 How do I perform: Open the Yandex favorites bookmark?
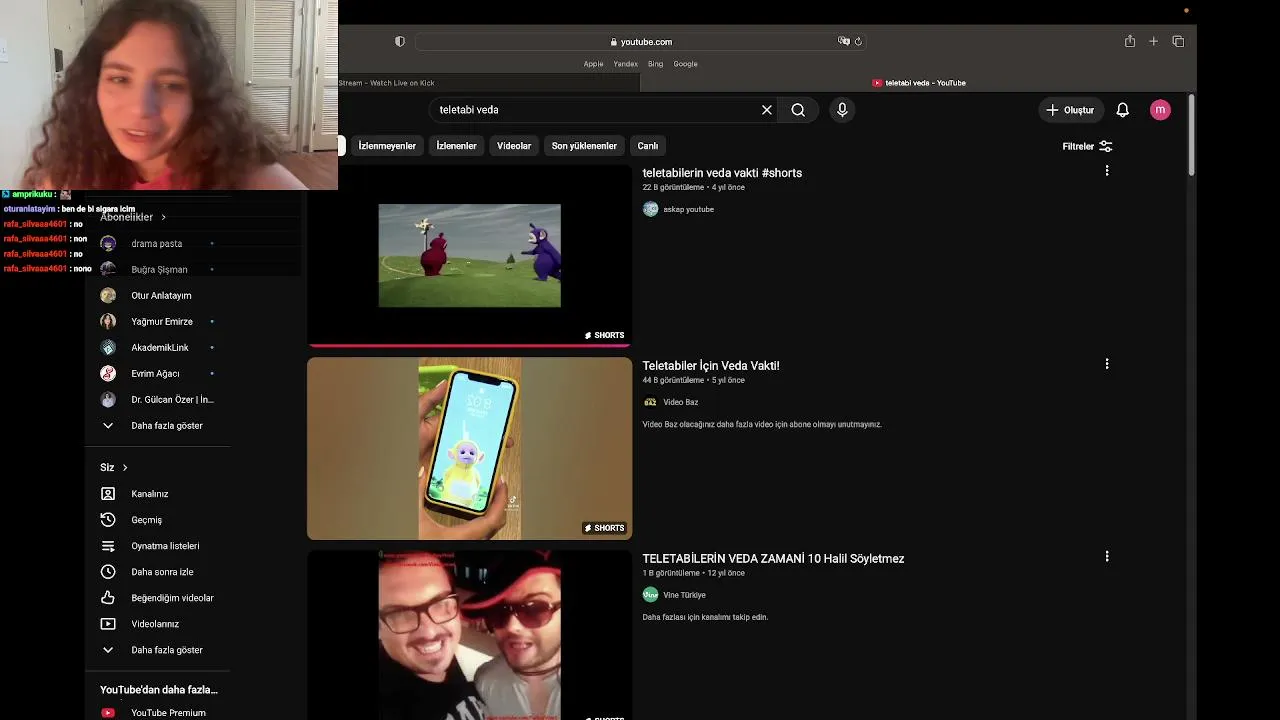pyautogui.click(x=626, y=64)
